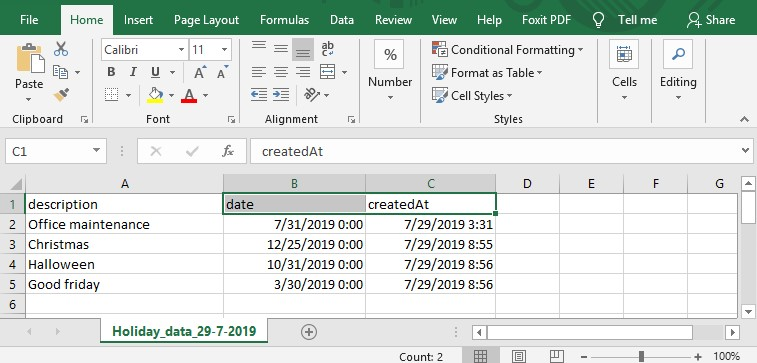
Task: Click the Cut scissors icon
Action: click(61, 49)
